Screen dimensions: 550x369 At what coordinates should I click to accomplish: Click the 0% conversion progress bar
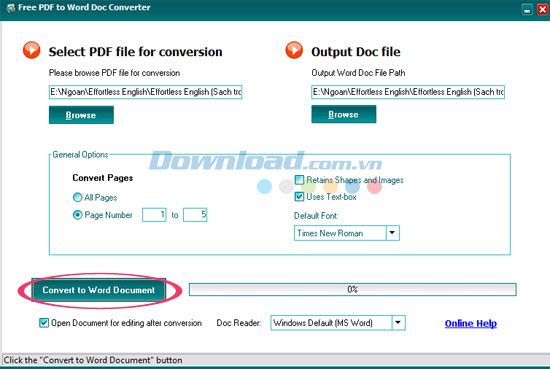tap(353, 289)
